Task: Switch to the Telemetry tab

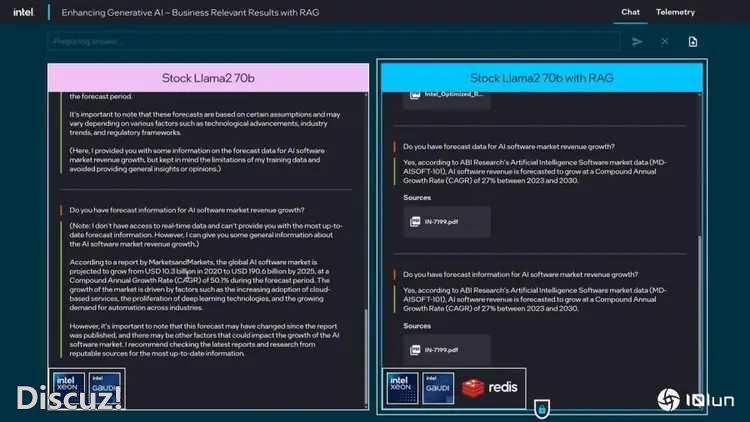Action: click(x=675, y=13)
